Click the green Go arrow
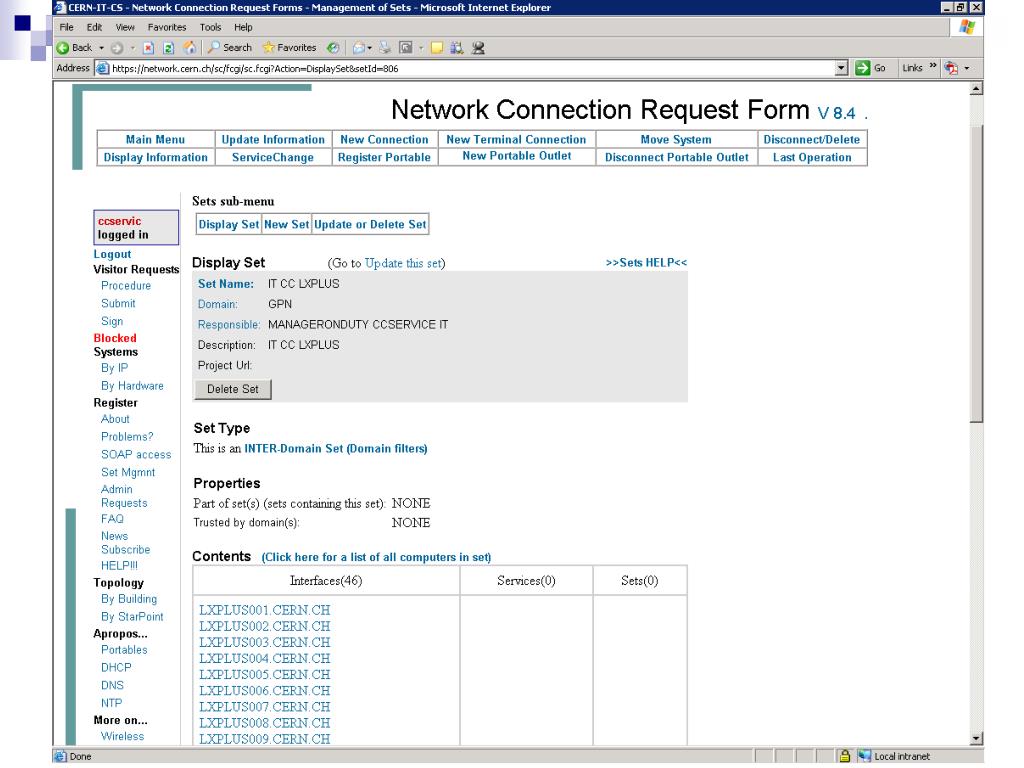1024x768 pixels. coord(863,68)
